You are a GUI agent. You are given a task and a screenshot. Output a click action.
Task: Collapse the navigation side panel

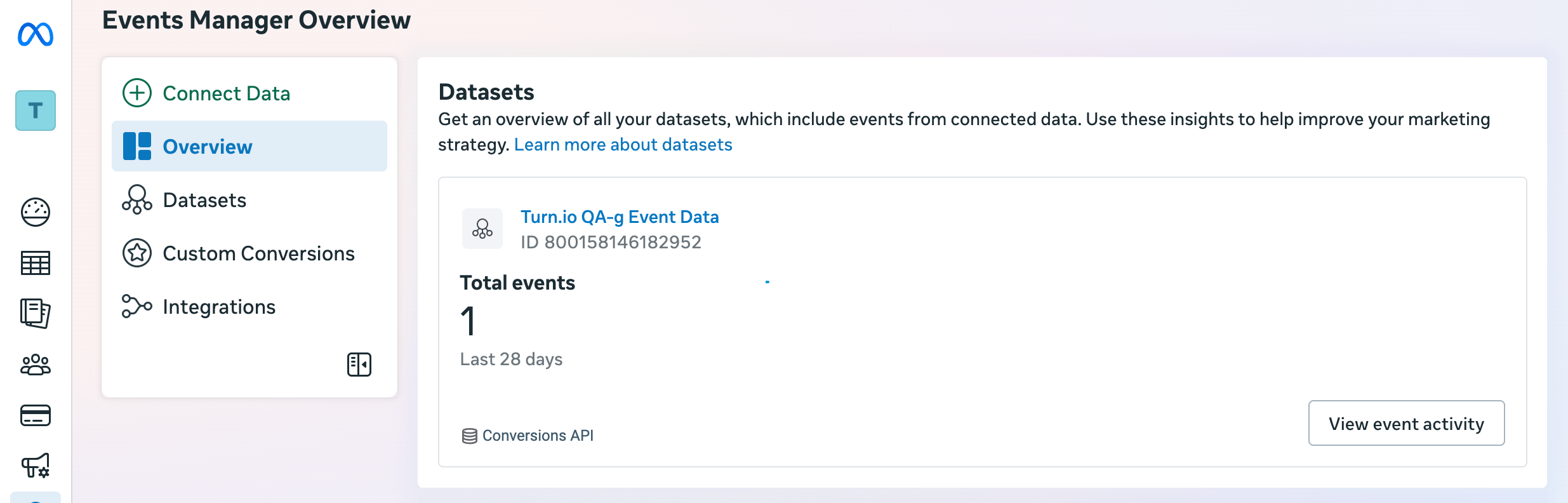click(x=359, y=365)
